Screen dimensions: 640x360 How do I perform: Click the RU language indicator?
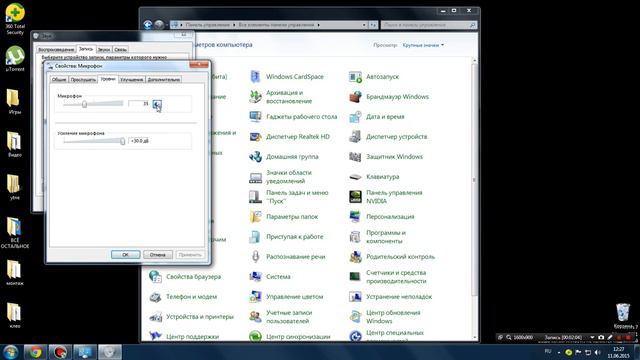(x=548, y=351)
